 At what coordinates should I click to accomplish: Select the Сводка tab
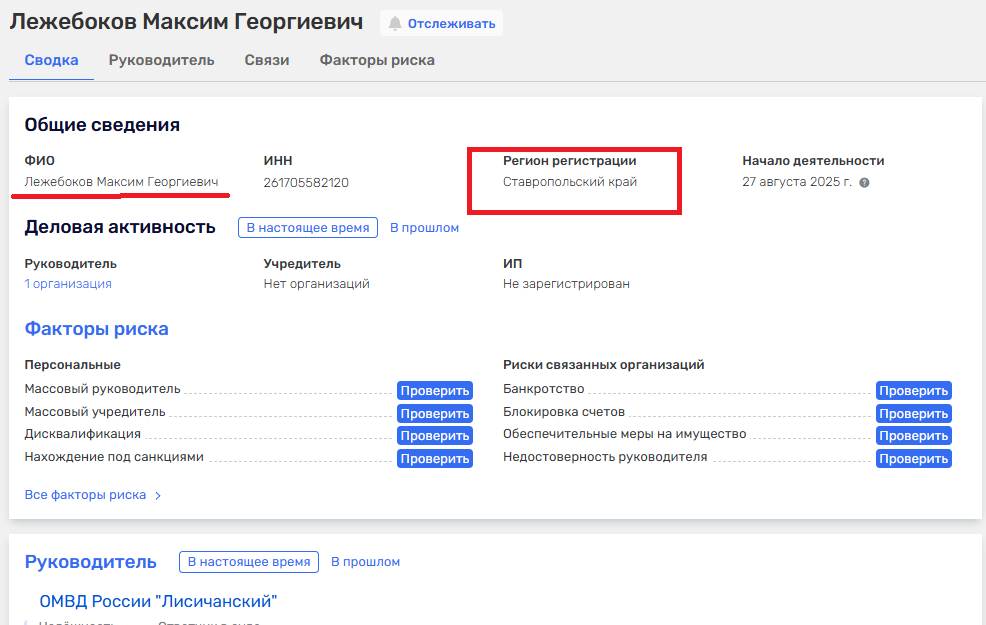51,60
